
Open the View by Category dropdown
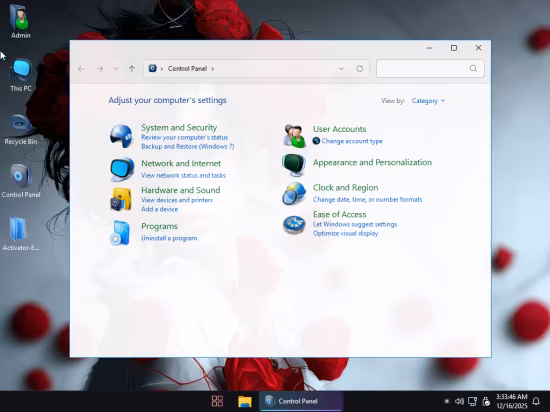click(x=428, y=101)
